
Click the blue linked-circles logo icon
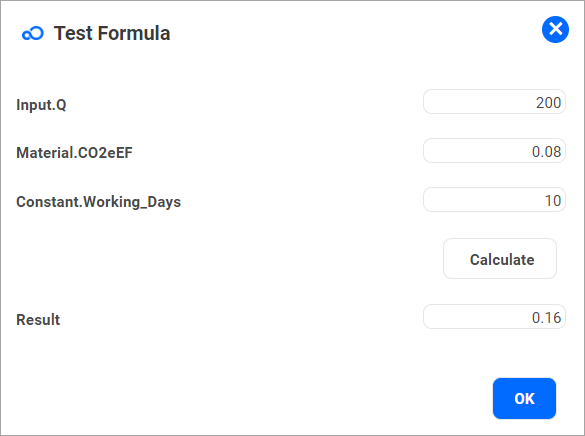(33, 34)
